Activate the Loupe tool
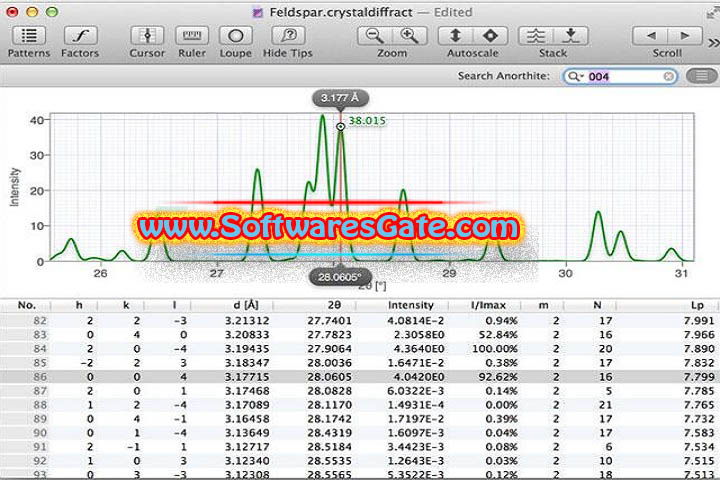 [236, 36]
